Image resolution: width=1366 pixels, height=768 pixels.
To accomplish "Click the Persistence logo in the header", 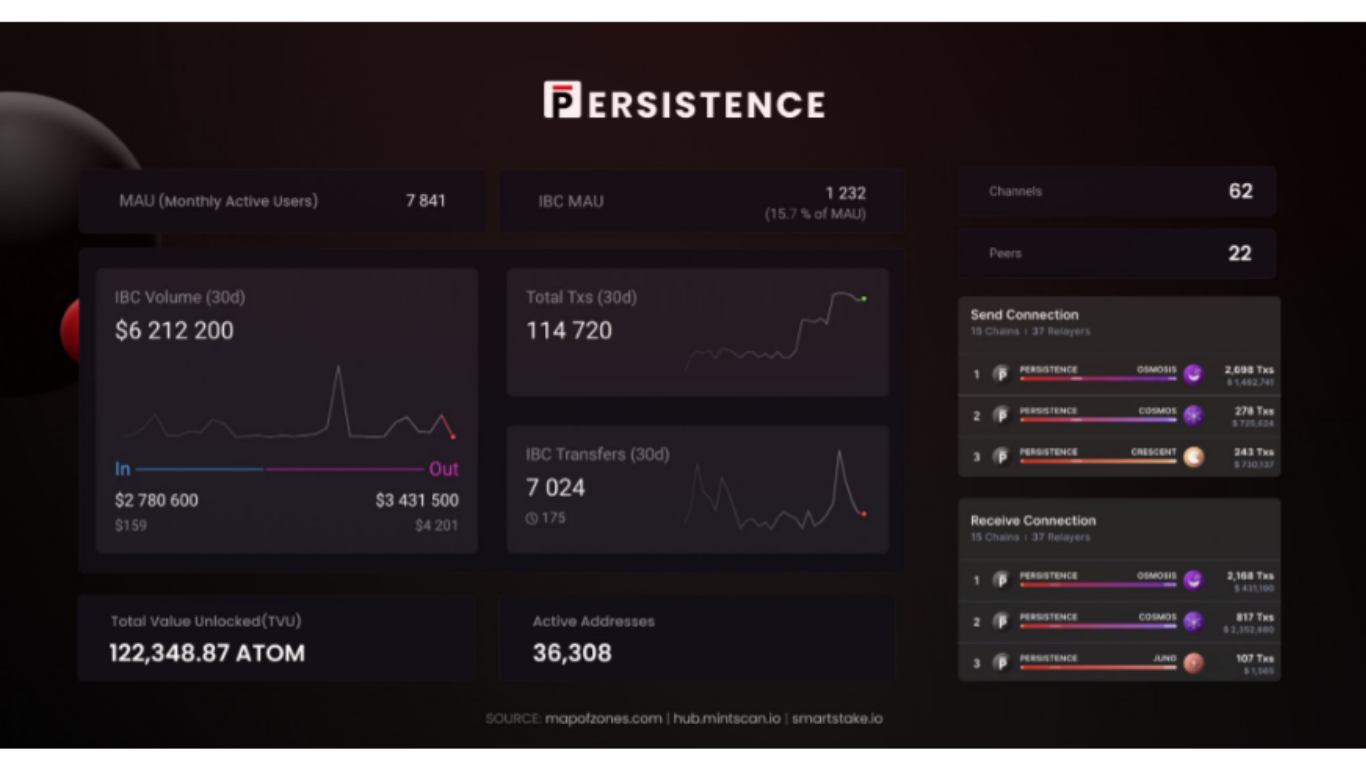I will 684,102.
